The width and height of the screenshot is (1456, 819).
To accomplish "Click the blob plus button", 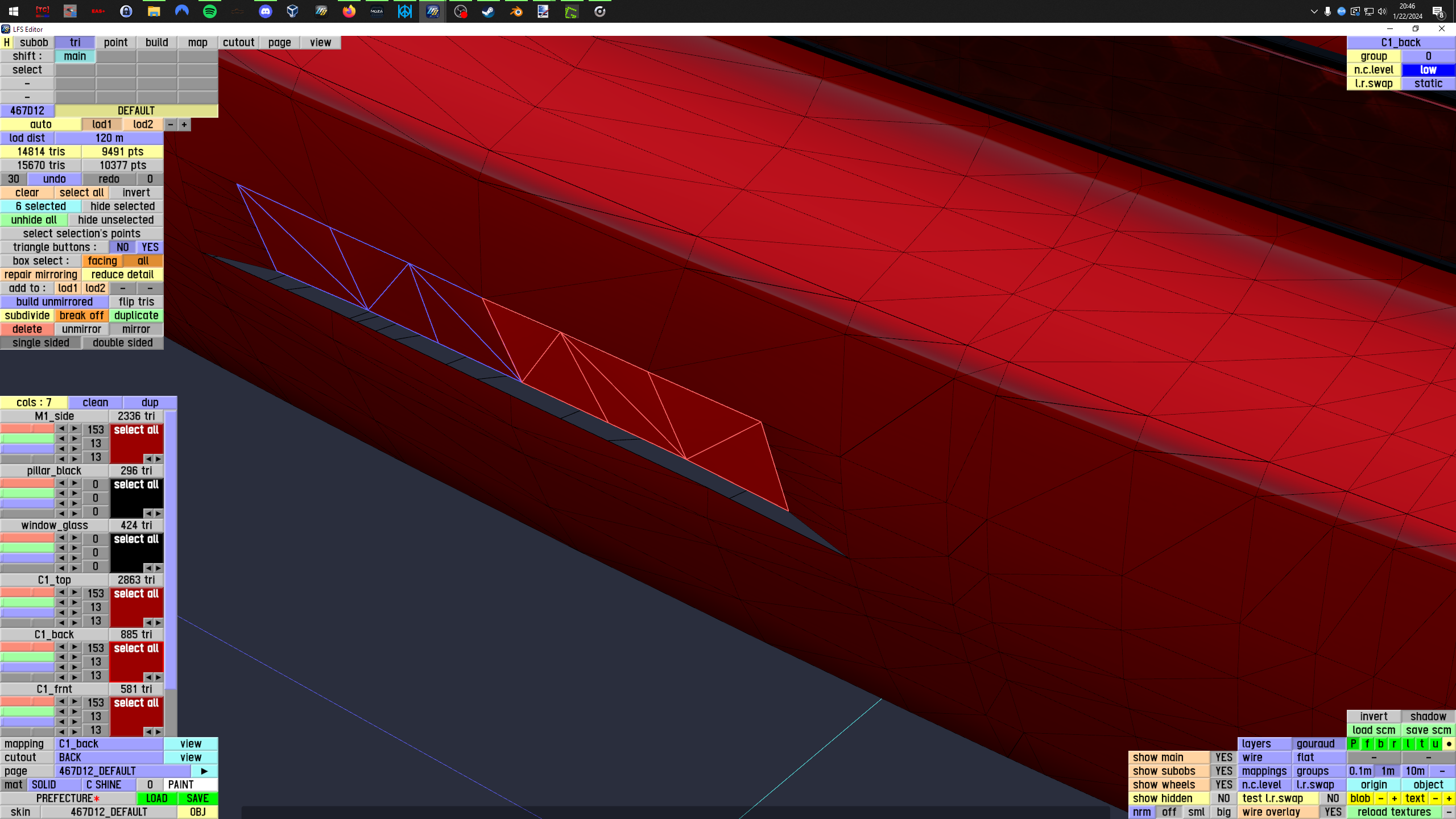I will click(x=1394, y=799).
